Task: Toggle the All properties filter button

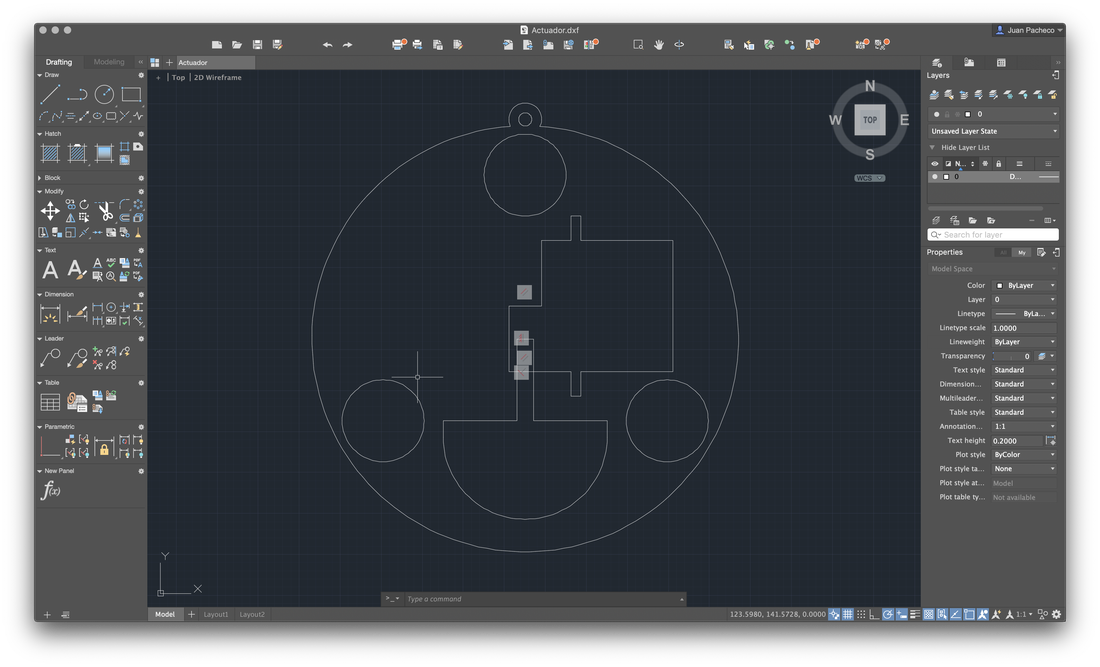Action: tap(1003, 252)
